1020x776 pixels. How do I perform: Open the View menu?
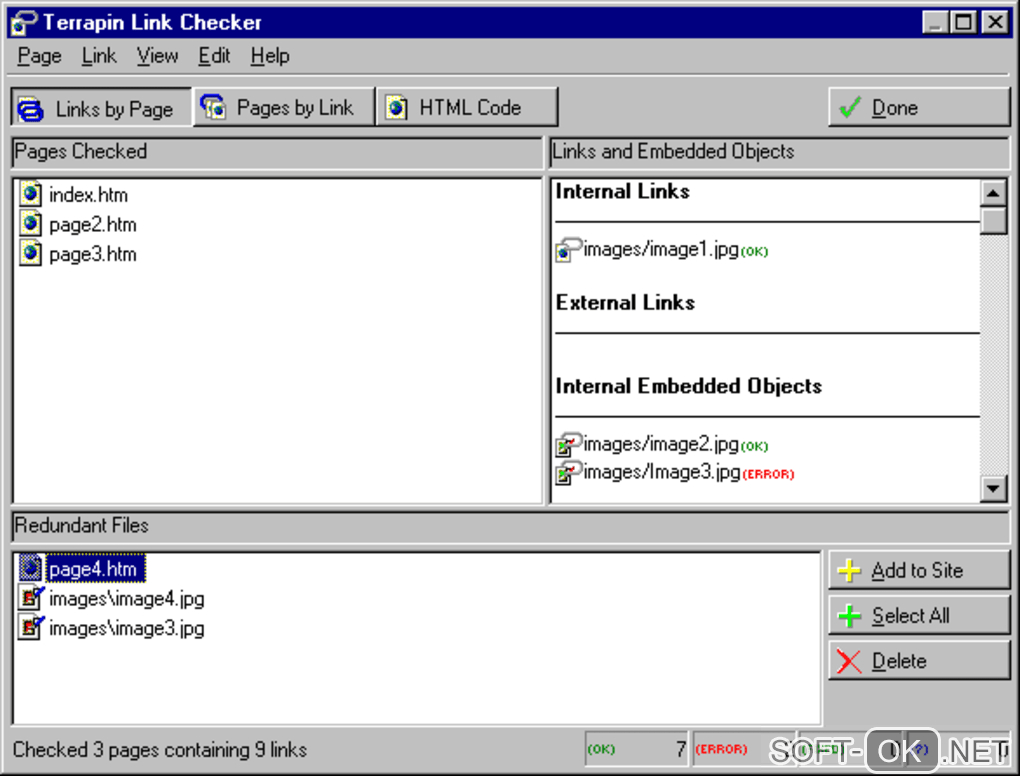[x=157, y=56]
